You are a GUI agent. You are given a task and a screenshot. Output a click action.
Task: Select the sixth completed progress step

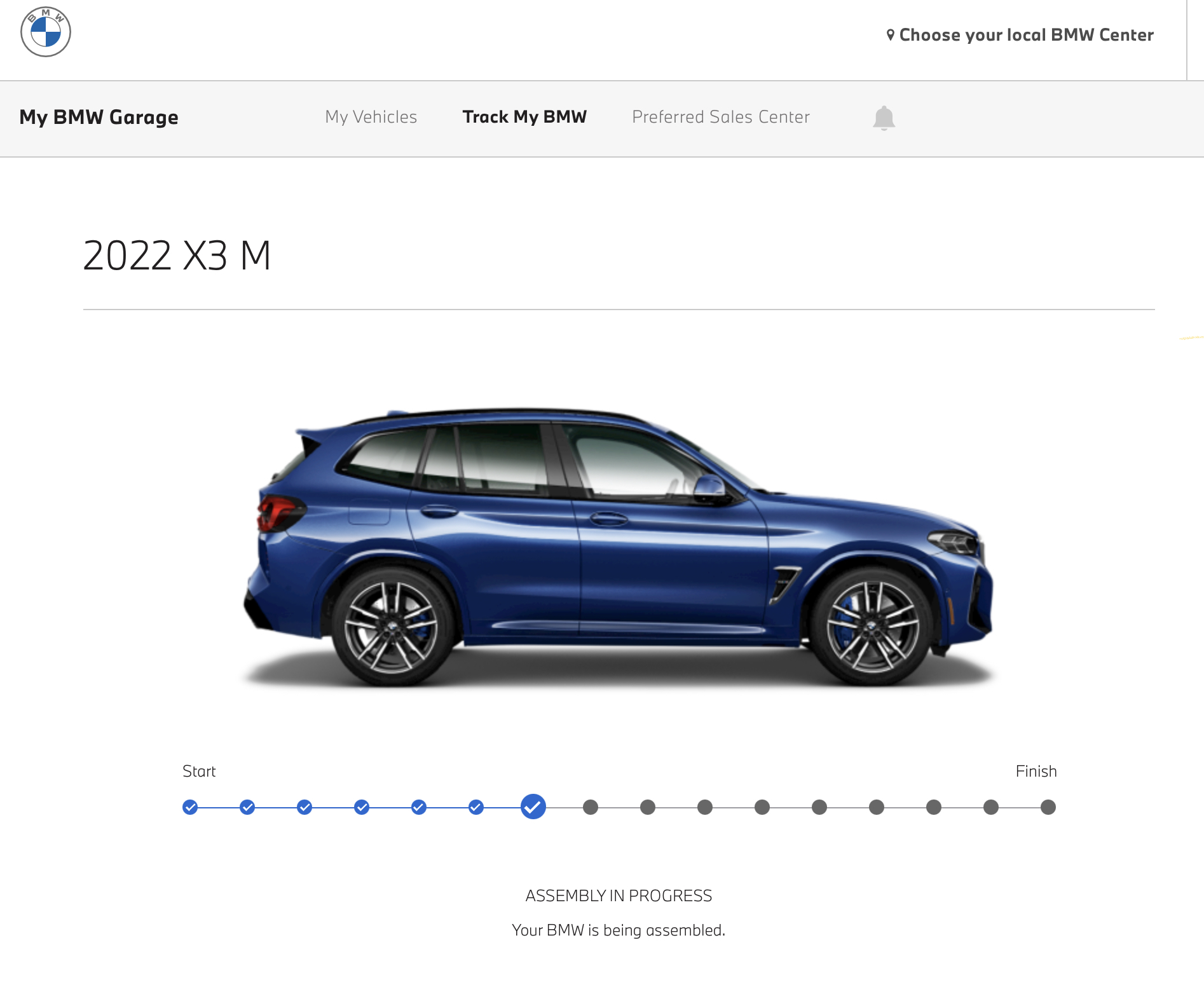coord(476,807)
